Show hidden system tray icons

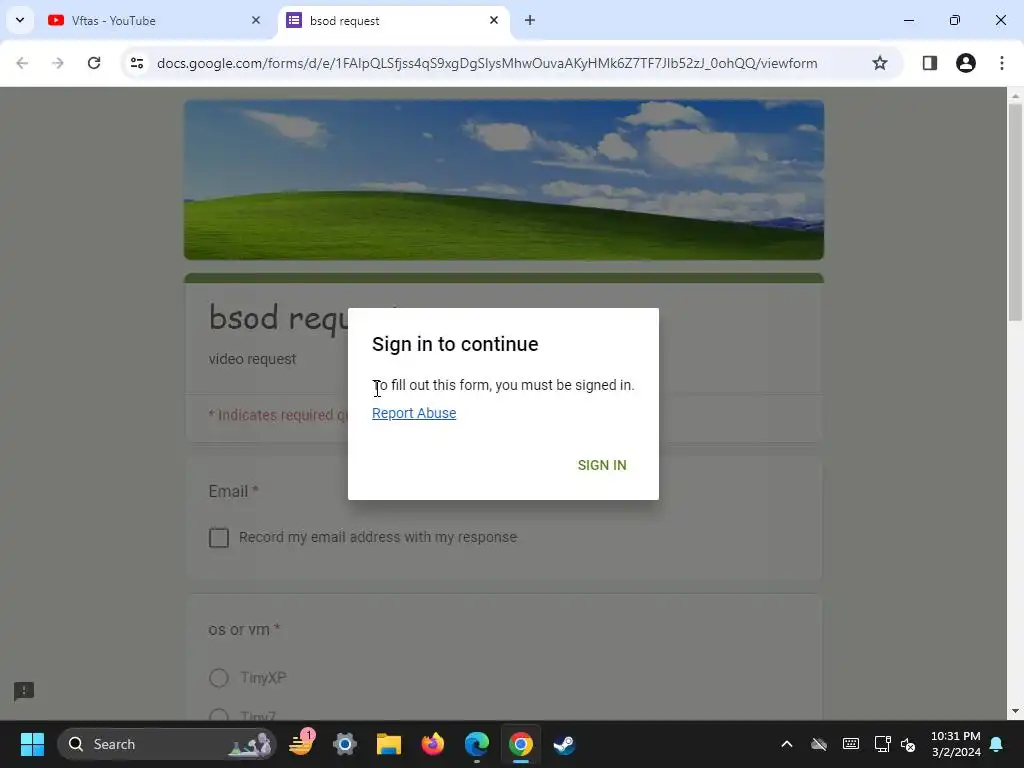click(x=787, y=744)
